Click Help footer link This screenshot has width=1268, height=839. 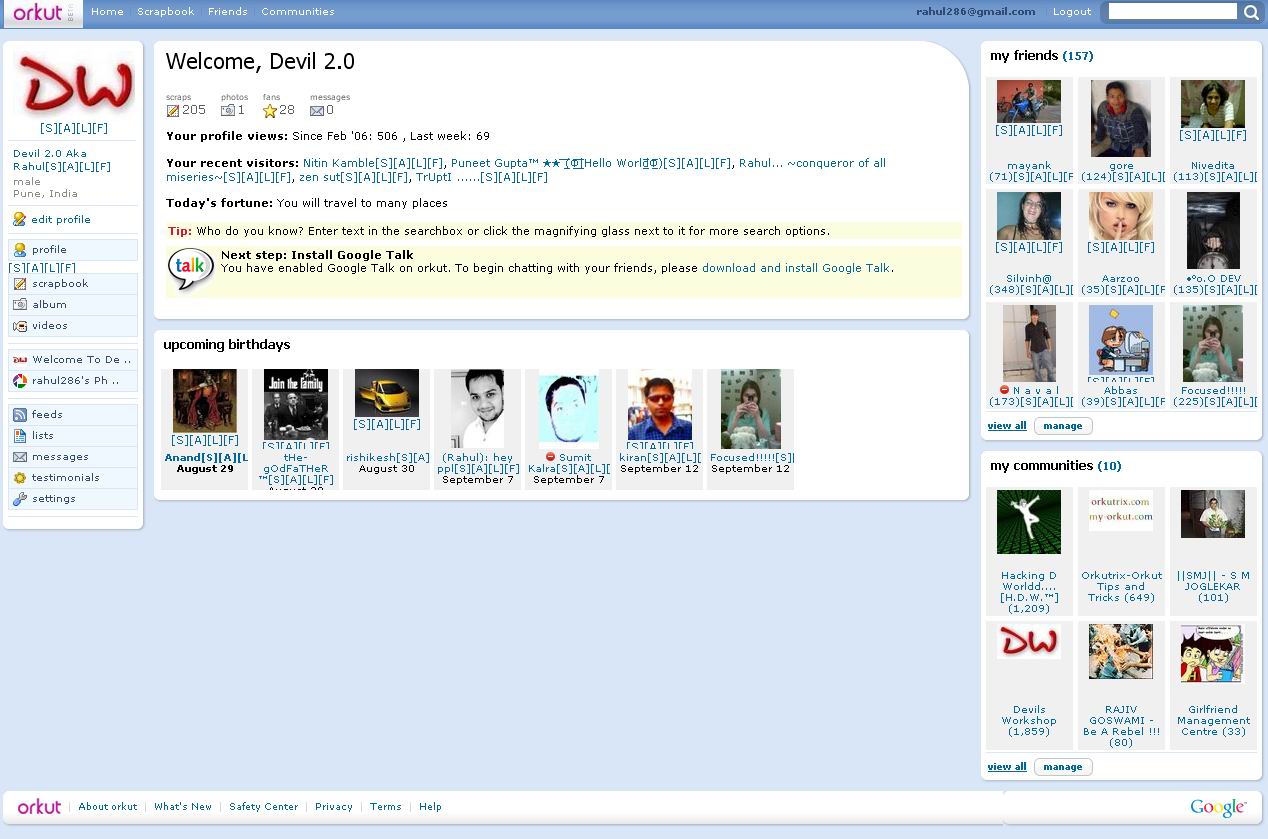430,807
